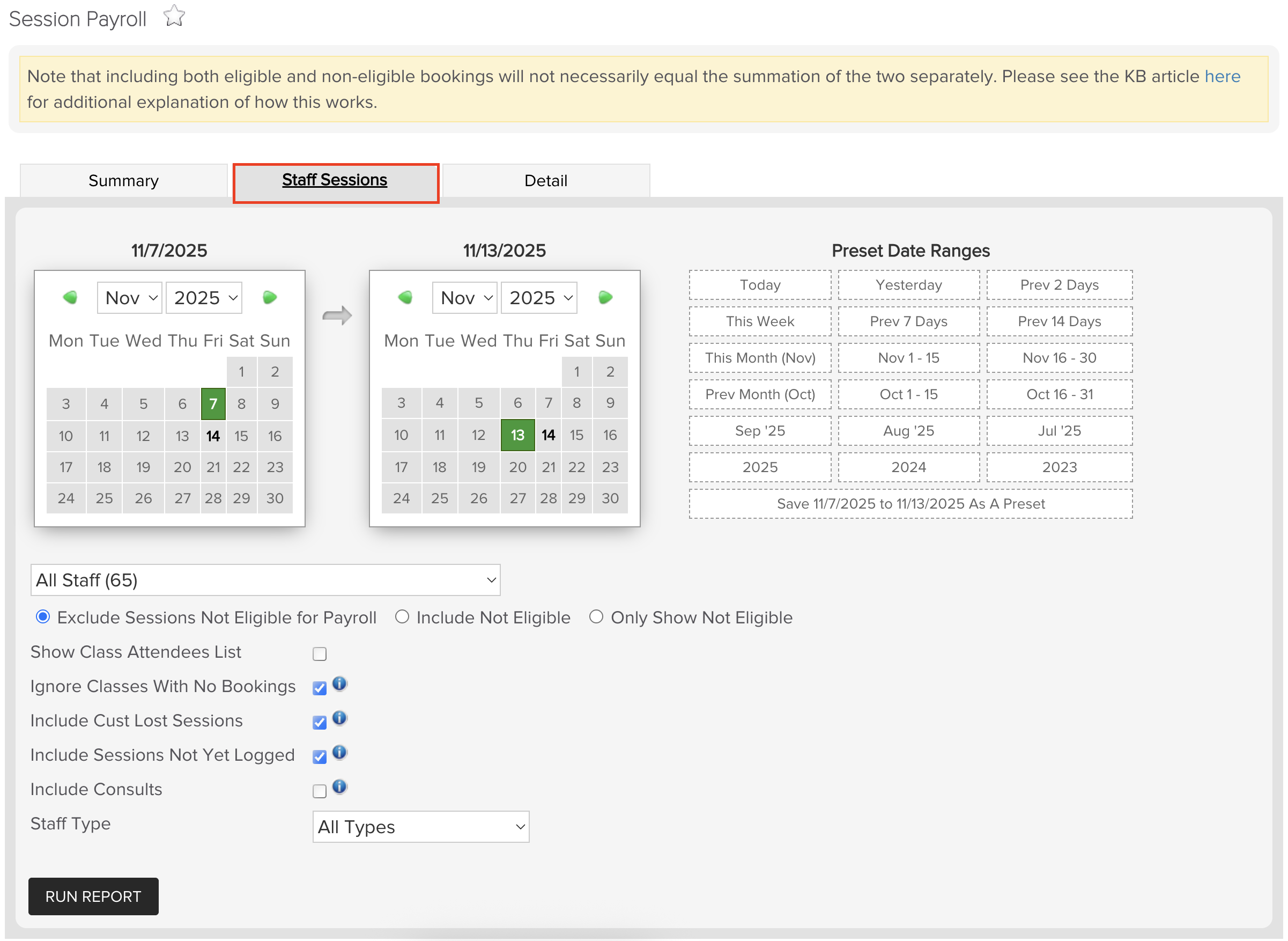The height and width of the screenshot is (941, 1288).
Task: Pick the 2024 year preset
Action: [x=909, y=467]
